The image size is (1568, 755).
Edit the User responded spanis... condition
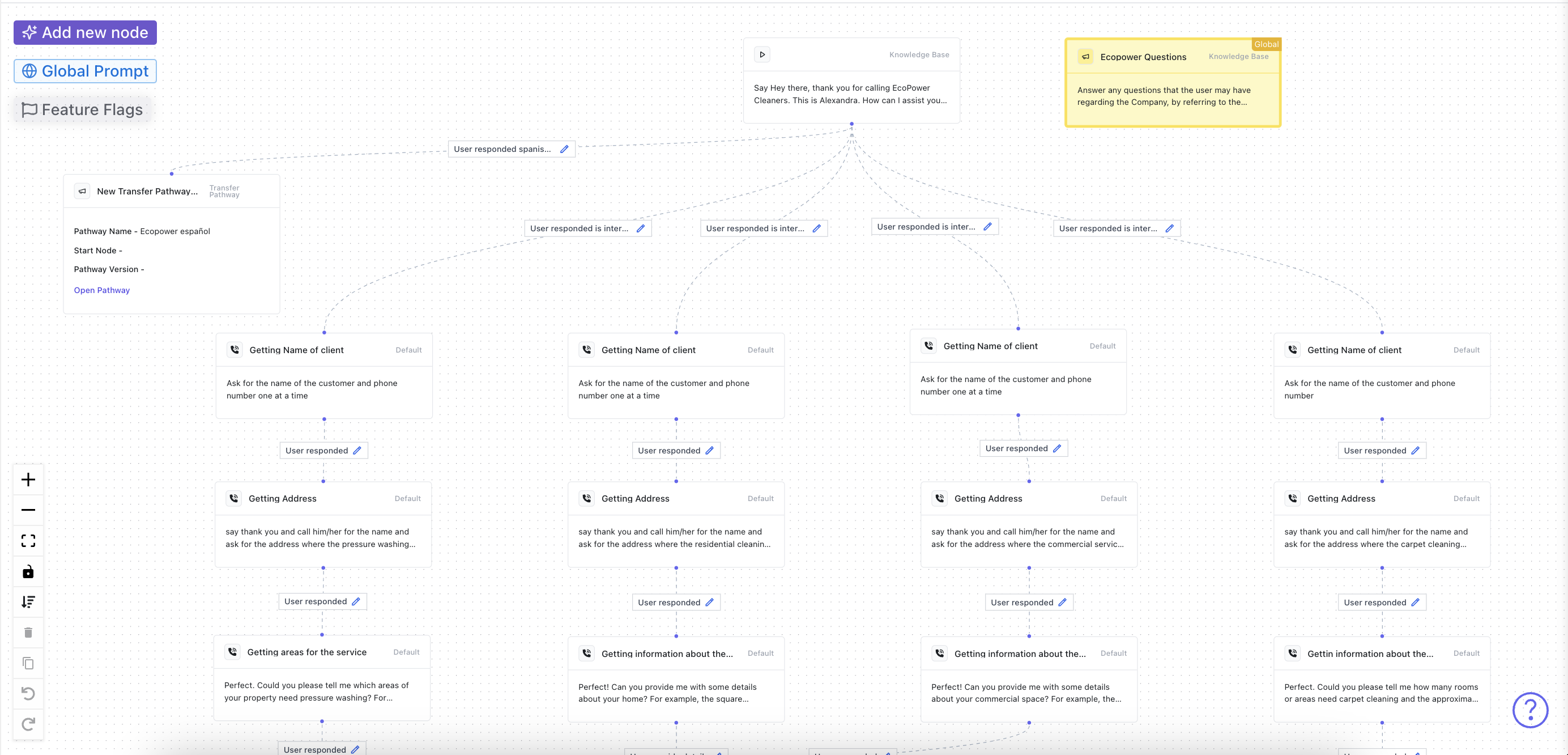(564, 148)
